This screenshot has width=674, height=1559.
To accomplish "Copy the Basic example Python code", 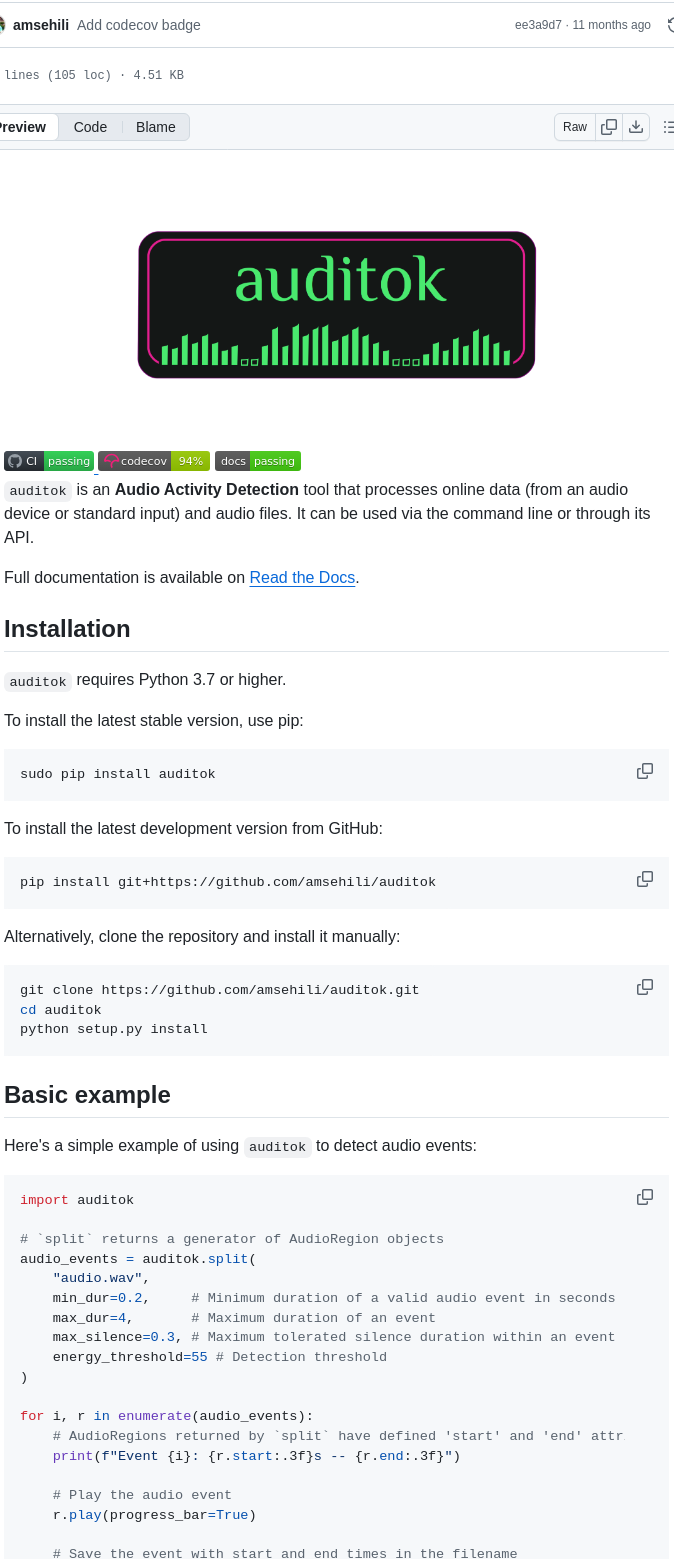I will click(x=645, y=1197).
